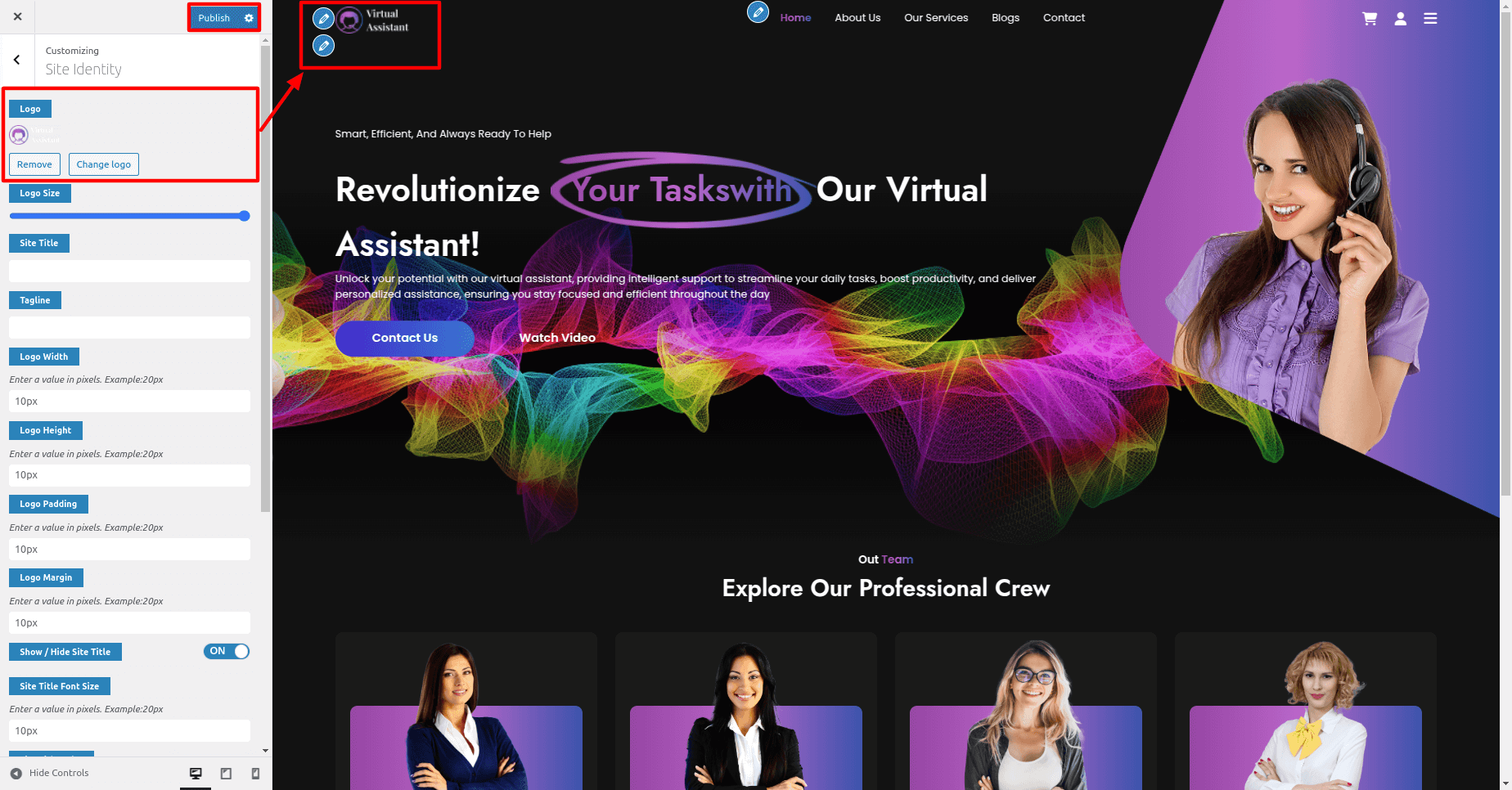Switch to mobile preview mode

255,774
